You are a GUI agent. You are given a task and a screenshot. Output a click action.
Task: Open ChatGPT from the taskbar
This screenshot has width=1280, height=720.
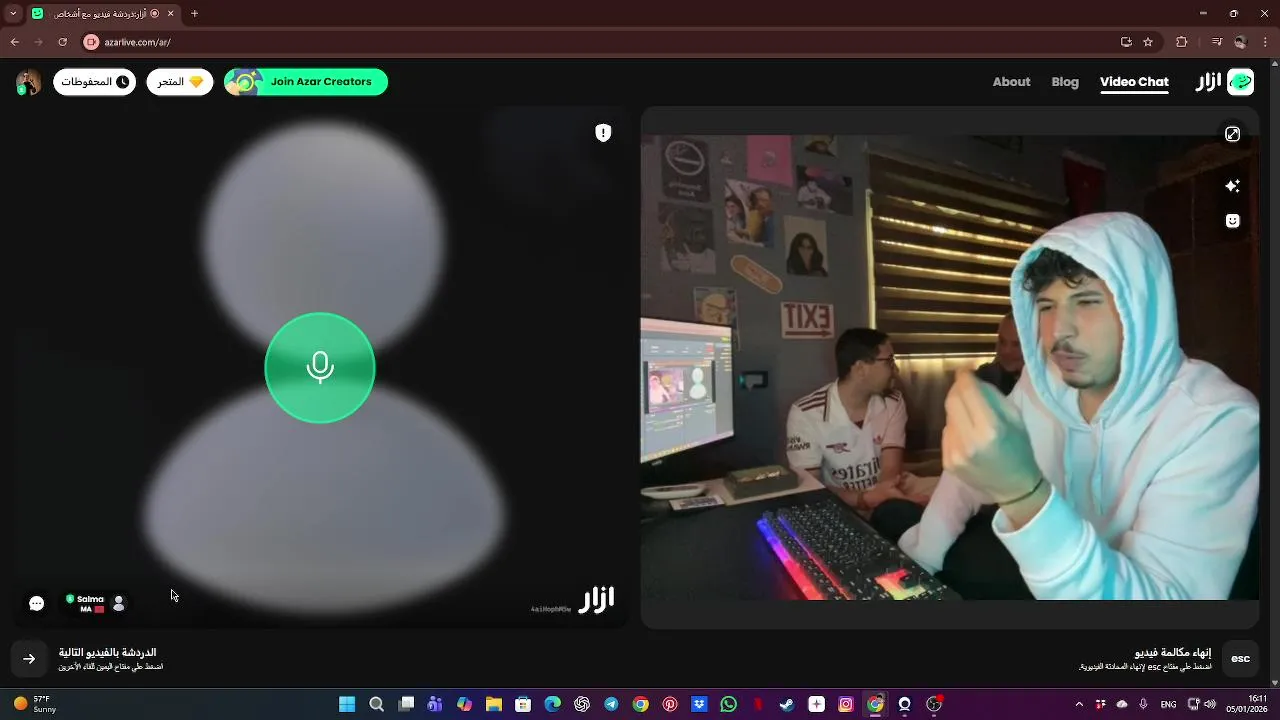(x=582, y=704)
